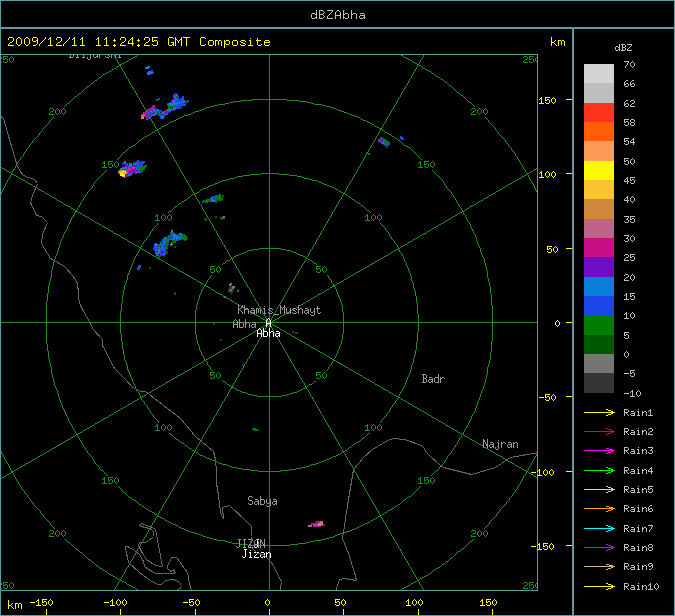Click the km label beside timestamp row

pyautogui.click(x=557, y=42)
